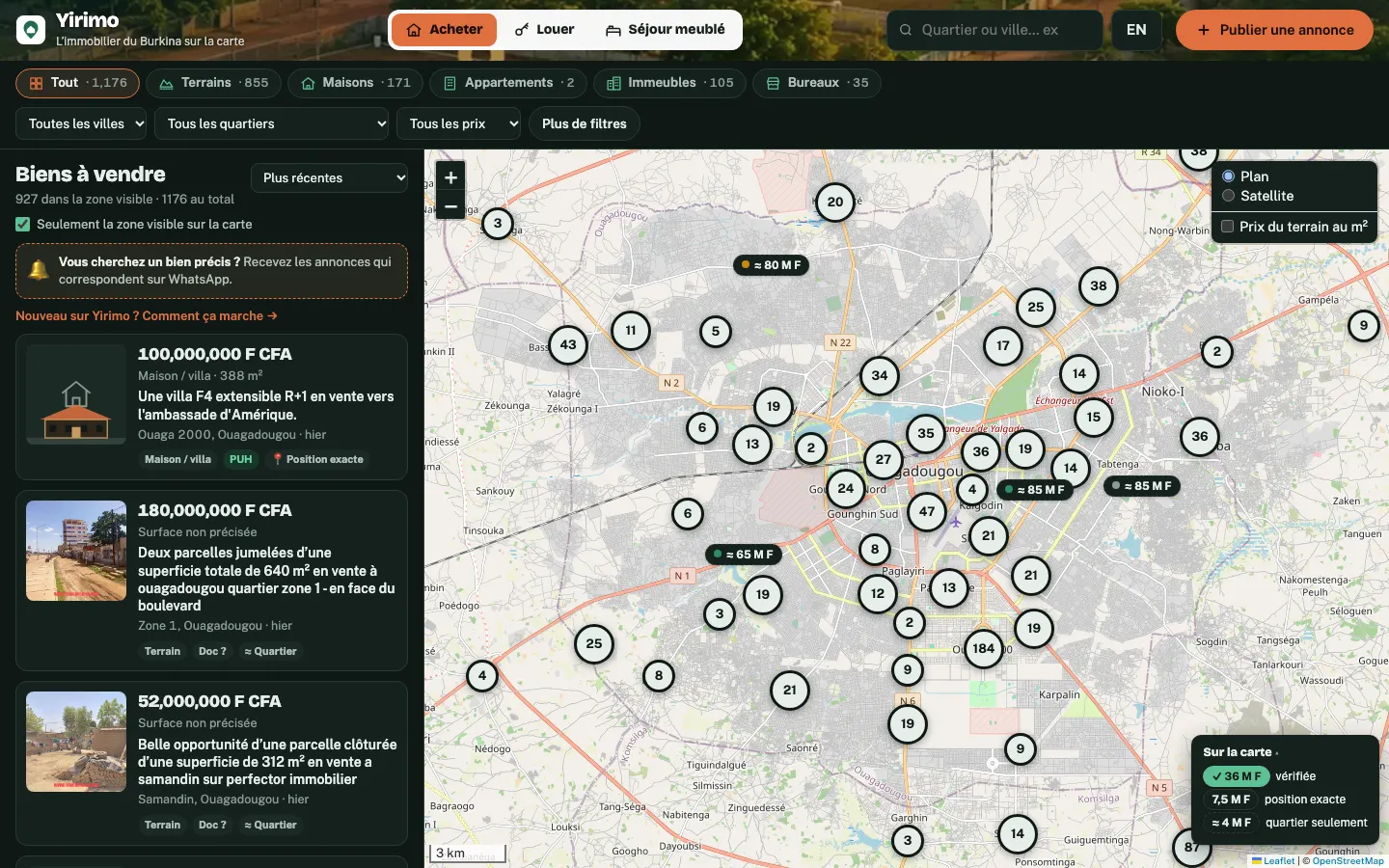Open the 47-listing map cluster
The image size is (1389, 868).
point(927,511)
